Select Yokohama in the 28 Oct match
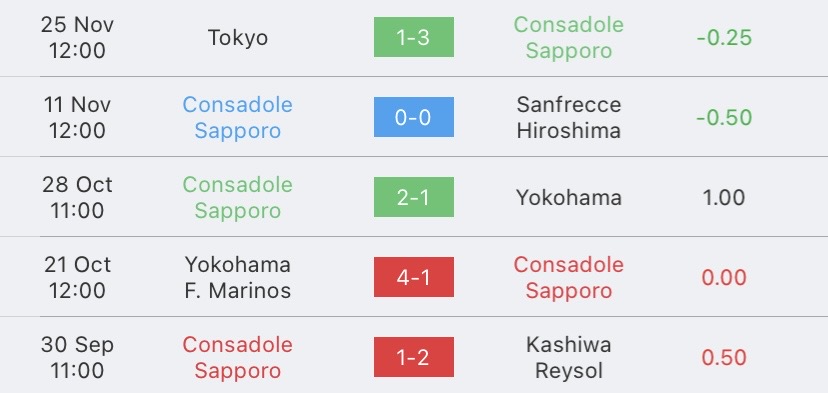Viewport: 828px width, 393px height. [569, 198]
